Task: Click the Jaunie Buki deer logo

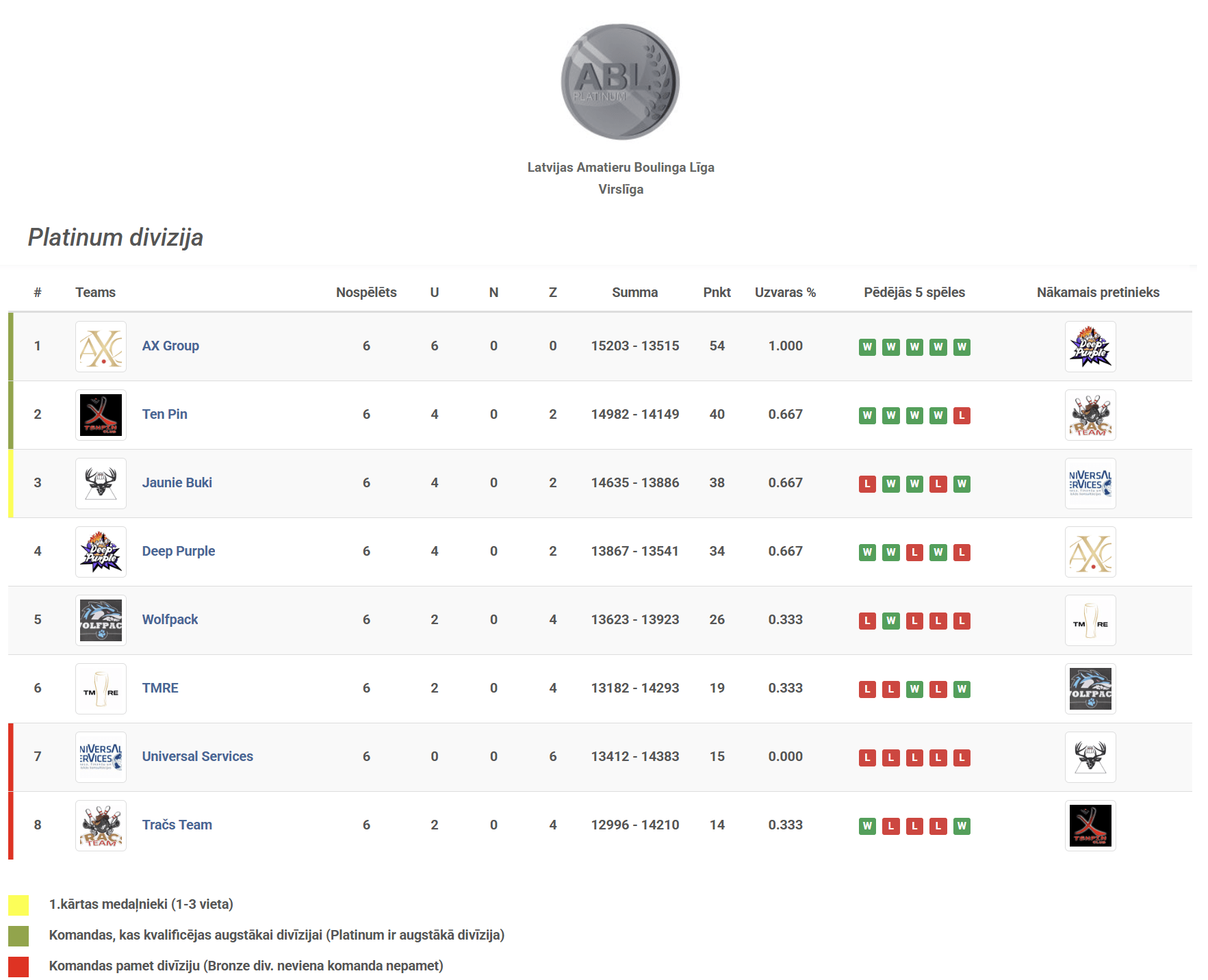Action: [101, 483]
